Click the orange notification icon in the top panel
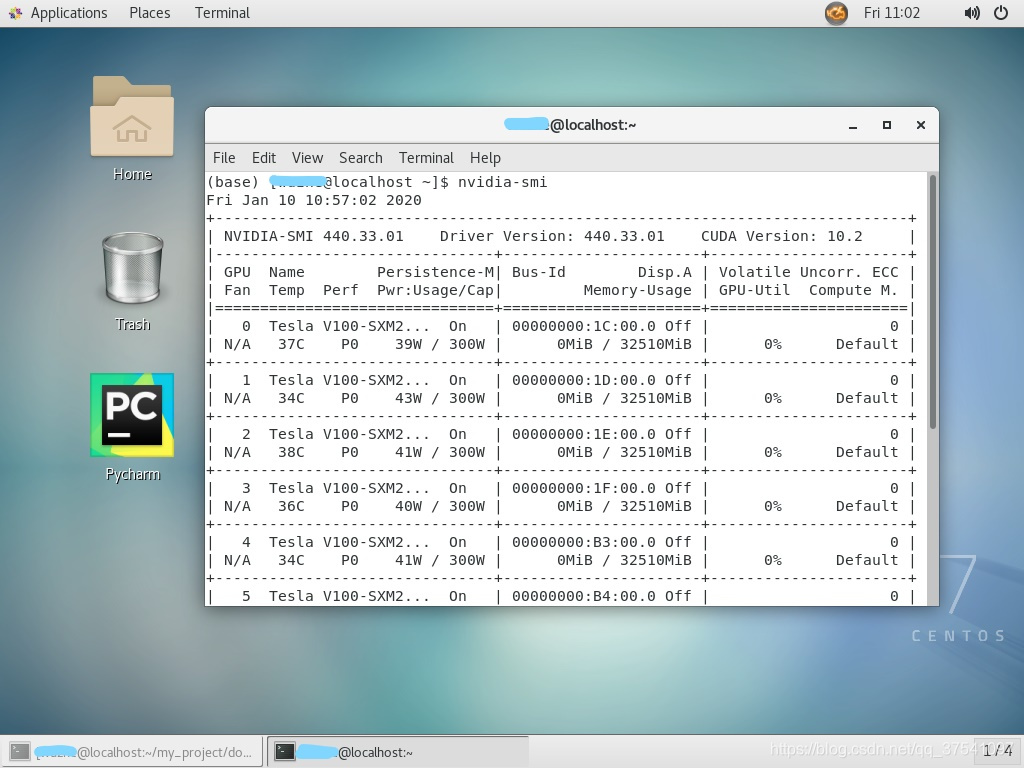1024x768 pixels. 836,13
